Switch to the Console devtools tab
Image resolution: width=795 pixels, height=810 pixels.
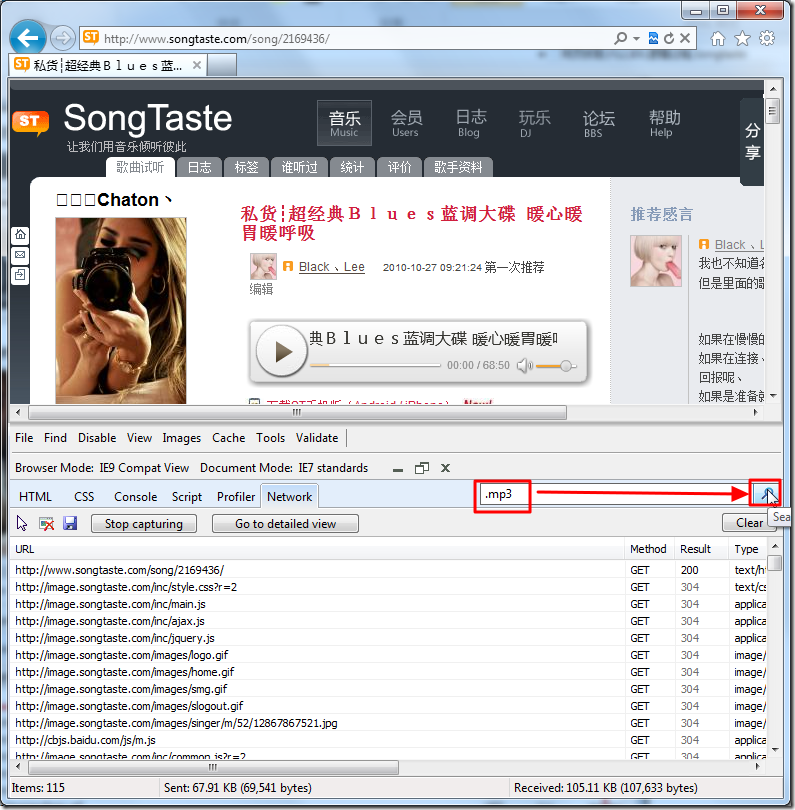pyautogui.click(x=135, y=496)
